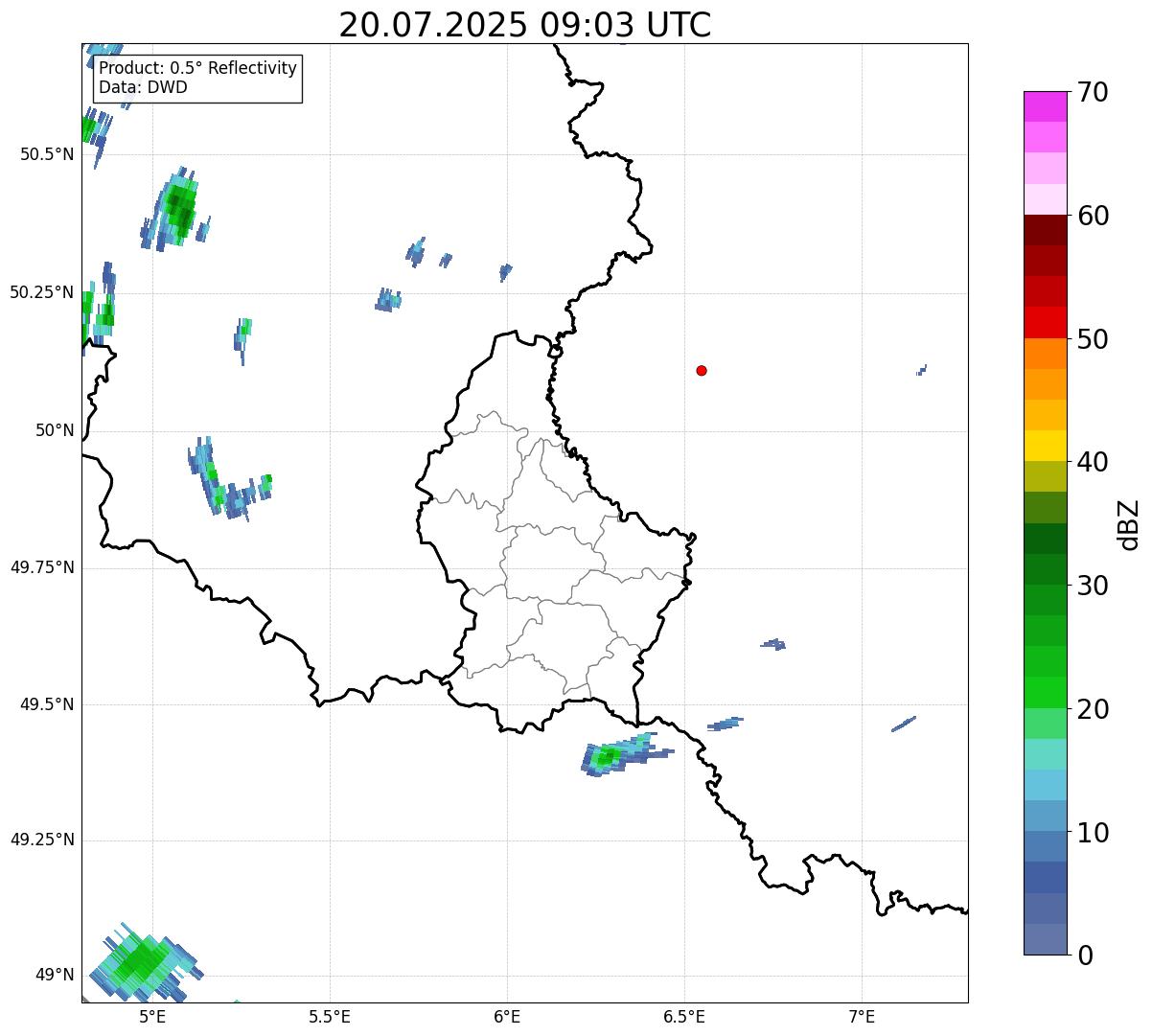The image size is (1152, 1036).
Task: Click the radar echo cluster near 49.9°N 5.2°E
Action: click(x=228, y=479)
